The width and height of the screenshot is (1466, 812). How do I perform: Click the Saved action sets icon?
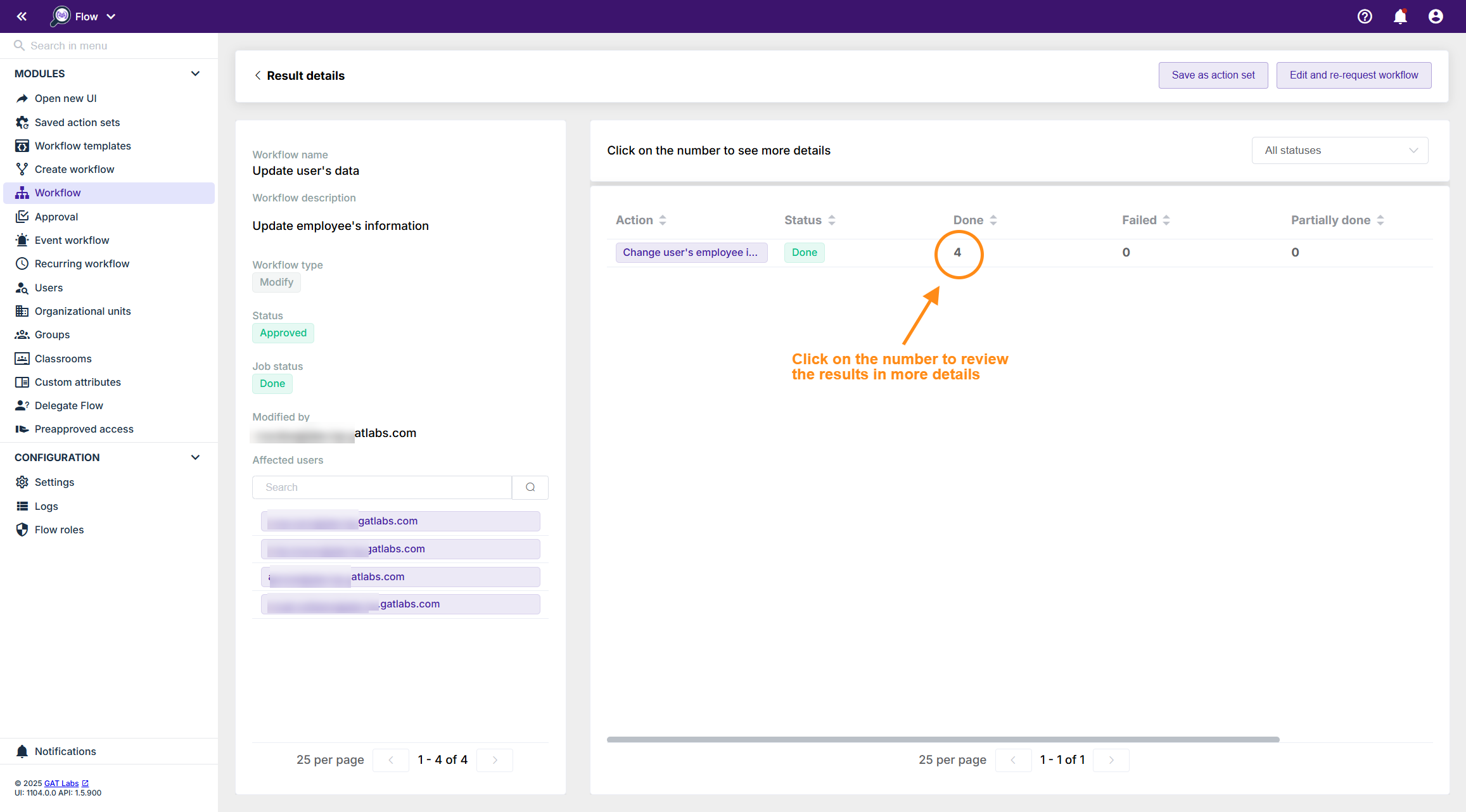22,122
